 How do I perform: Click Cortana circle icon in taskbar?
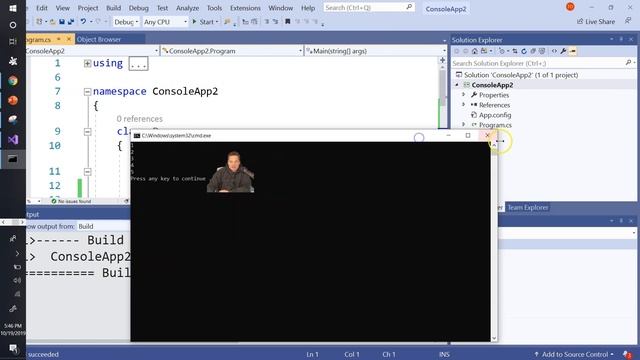click(x=13, y=25)
